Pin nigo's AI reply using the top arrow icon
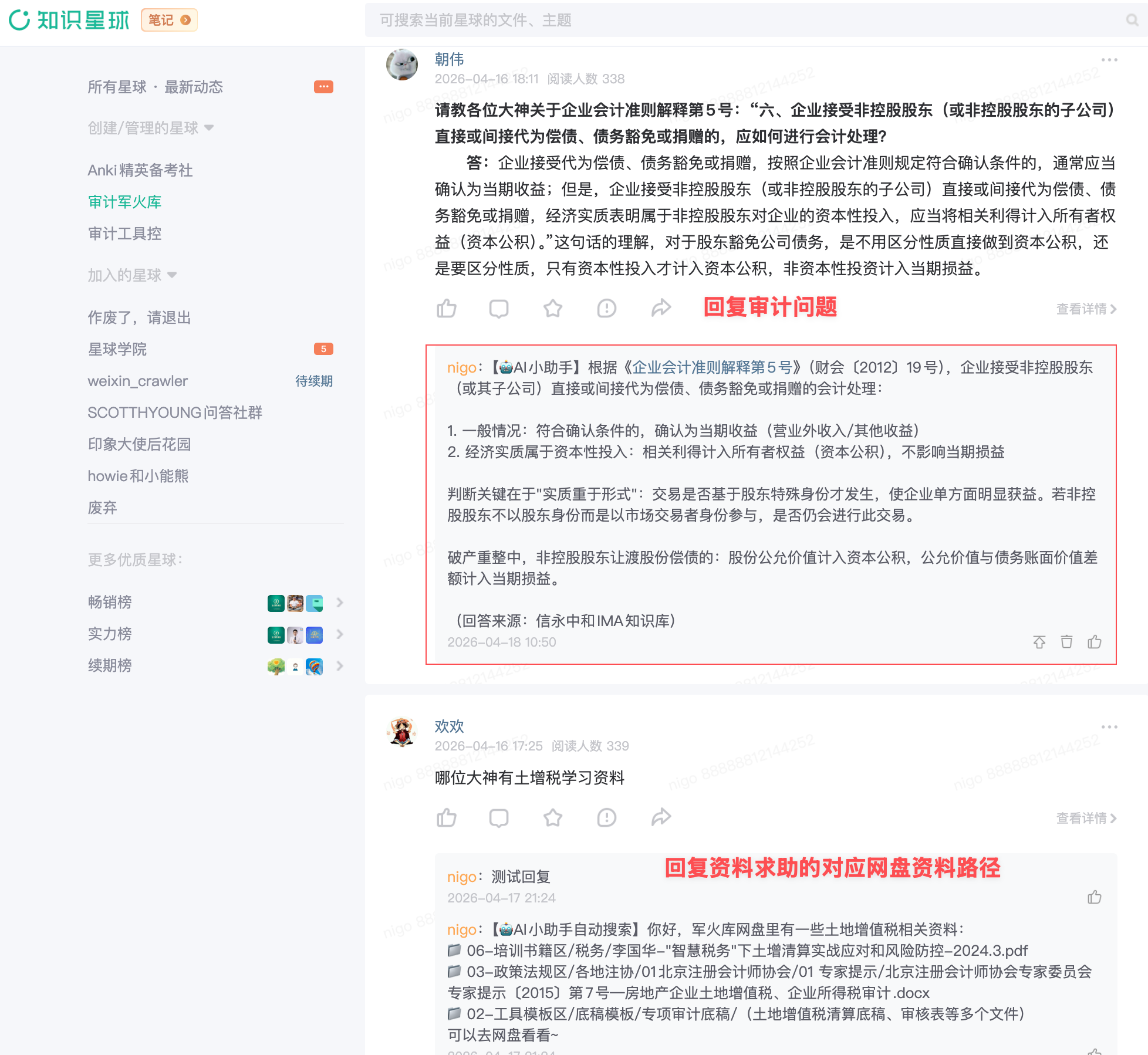Viewport: 1148px width, 1055px height. coord(1039,642)
